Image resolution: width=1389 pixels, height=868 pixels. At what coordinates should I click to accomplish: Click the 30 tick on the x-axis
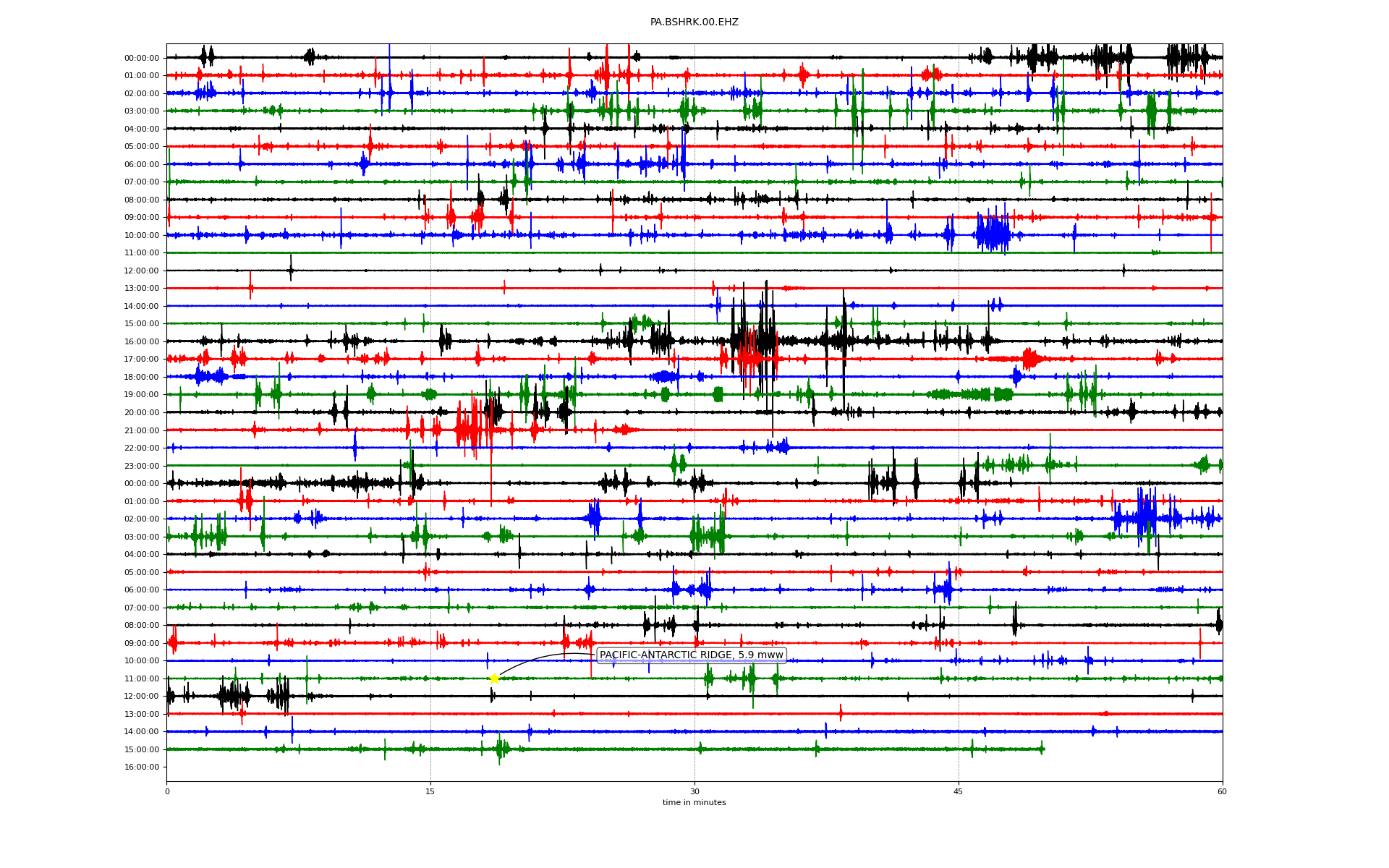point(694,791)
